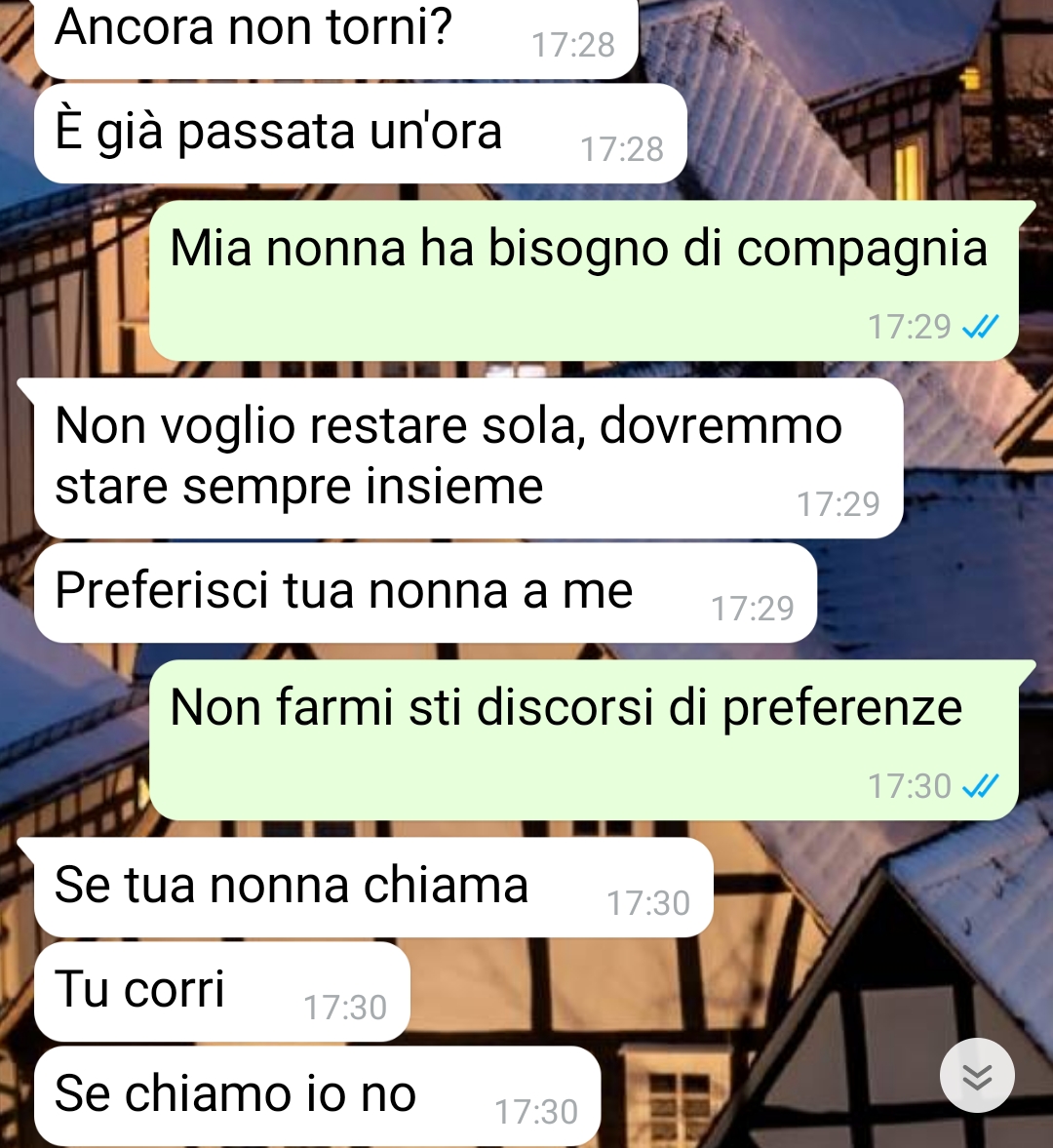
Task: Select the 'Non voglio restare sola' message
Action: [x=468, y=458]
